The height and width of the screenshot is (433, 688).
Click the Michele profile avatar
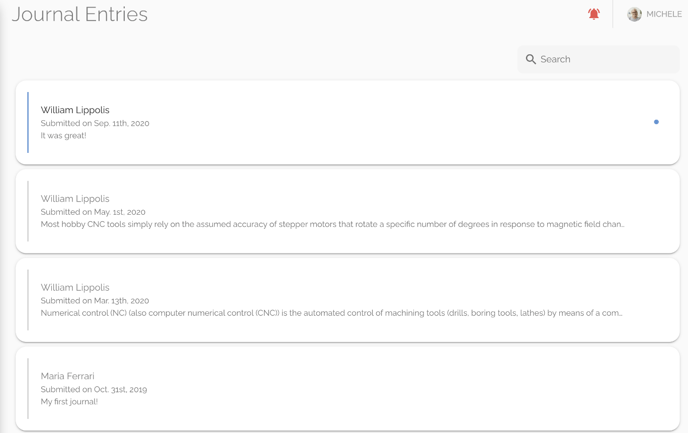click(634, 14)
